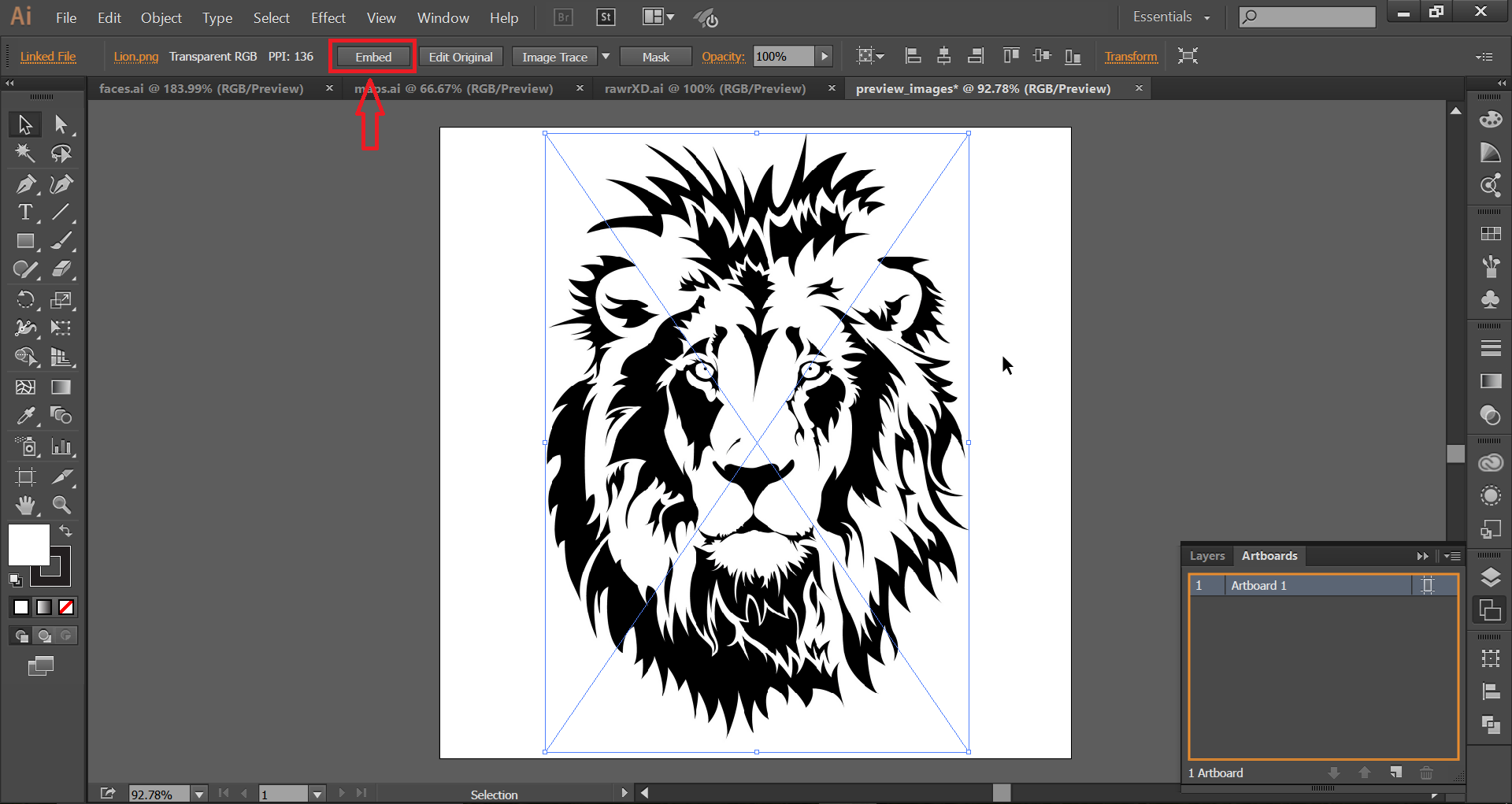Reset to default fill and stroke
Image resolution: width=1512 pixels, height=804 pixels.
[15, 580]
